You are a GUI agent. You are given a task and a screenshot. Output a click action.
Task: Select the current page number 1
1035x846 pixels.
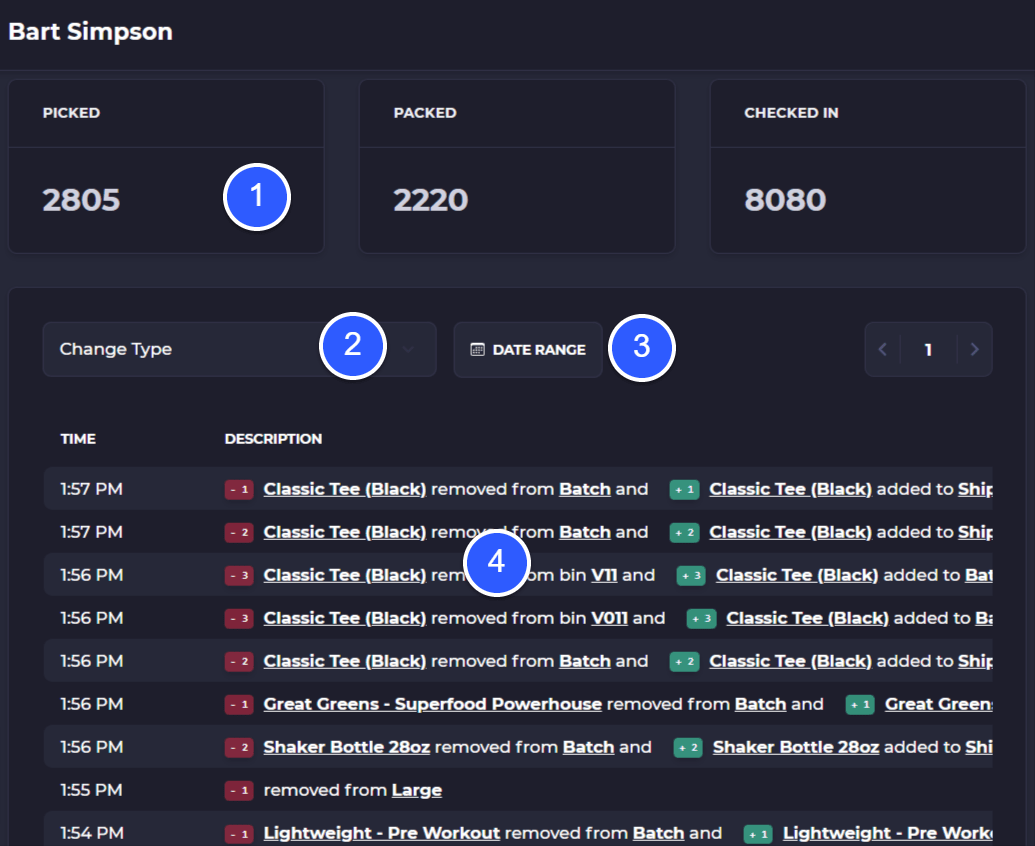[x=928, y=350]
